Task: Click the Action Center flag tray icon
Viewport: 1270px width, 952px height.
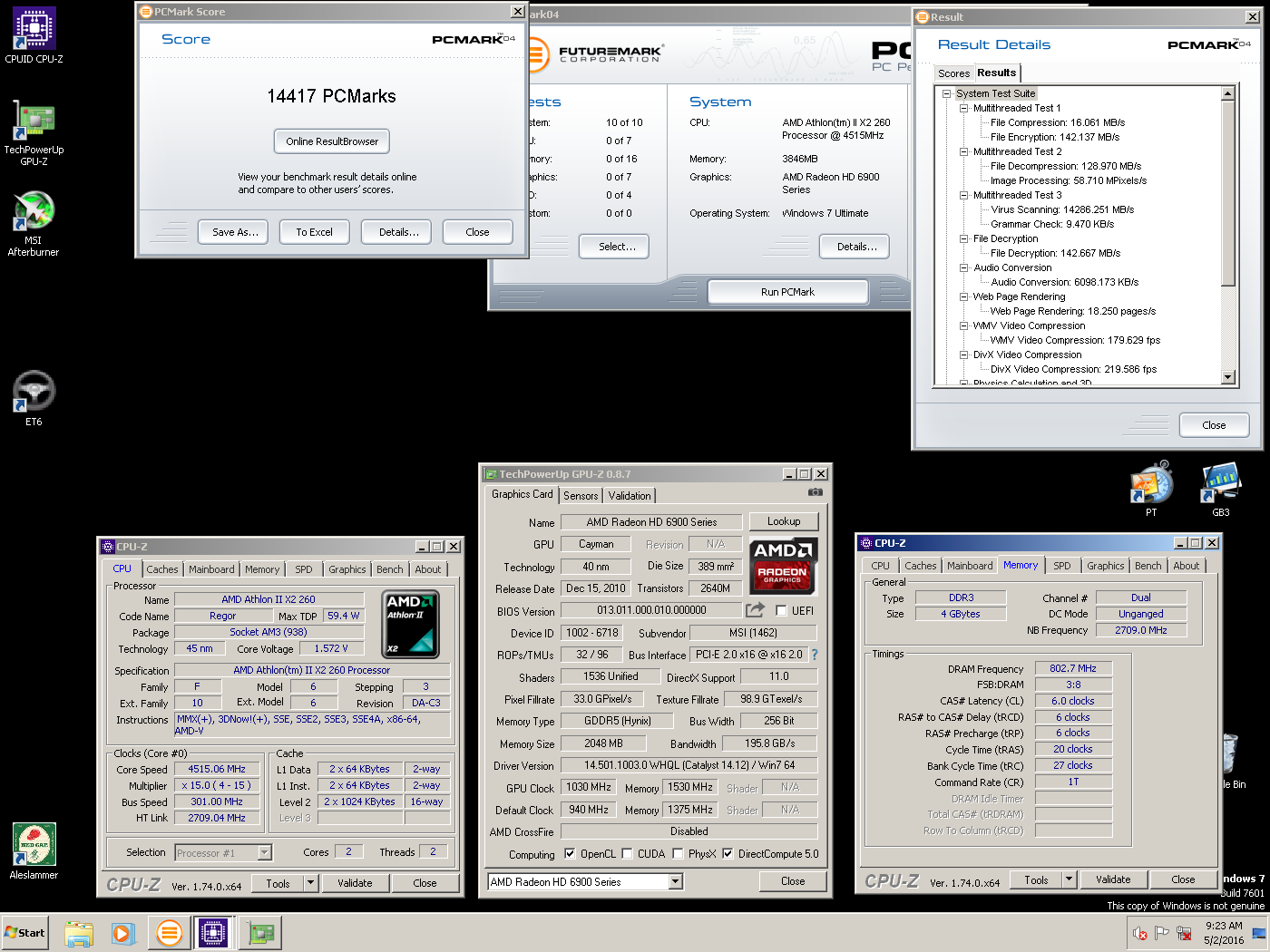Action: [x=1162, y=933]
